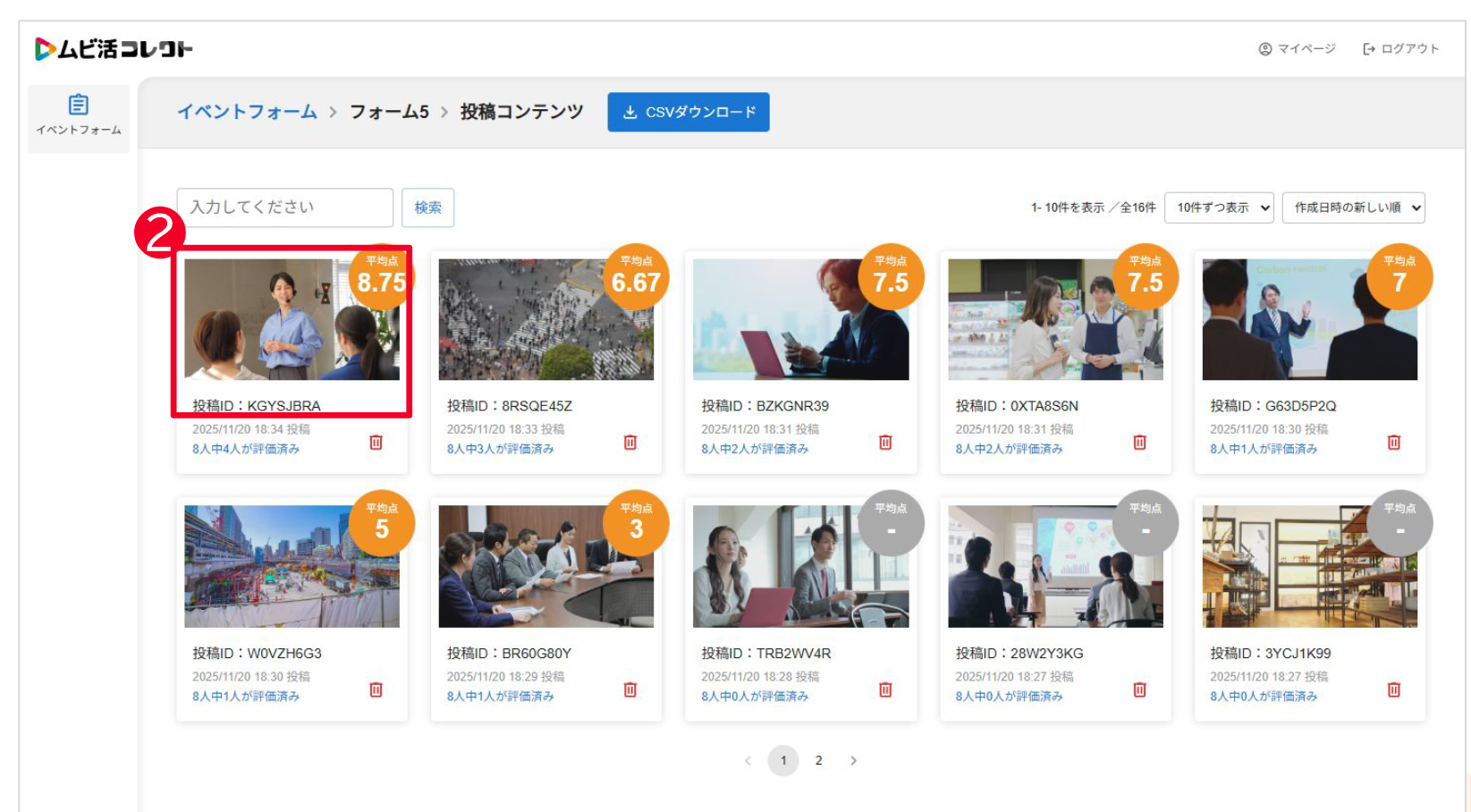Delete post 0XTA8S6N with trash icon
Viewport: 1471px width, 812px height.
tap(1139, 443)
